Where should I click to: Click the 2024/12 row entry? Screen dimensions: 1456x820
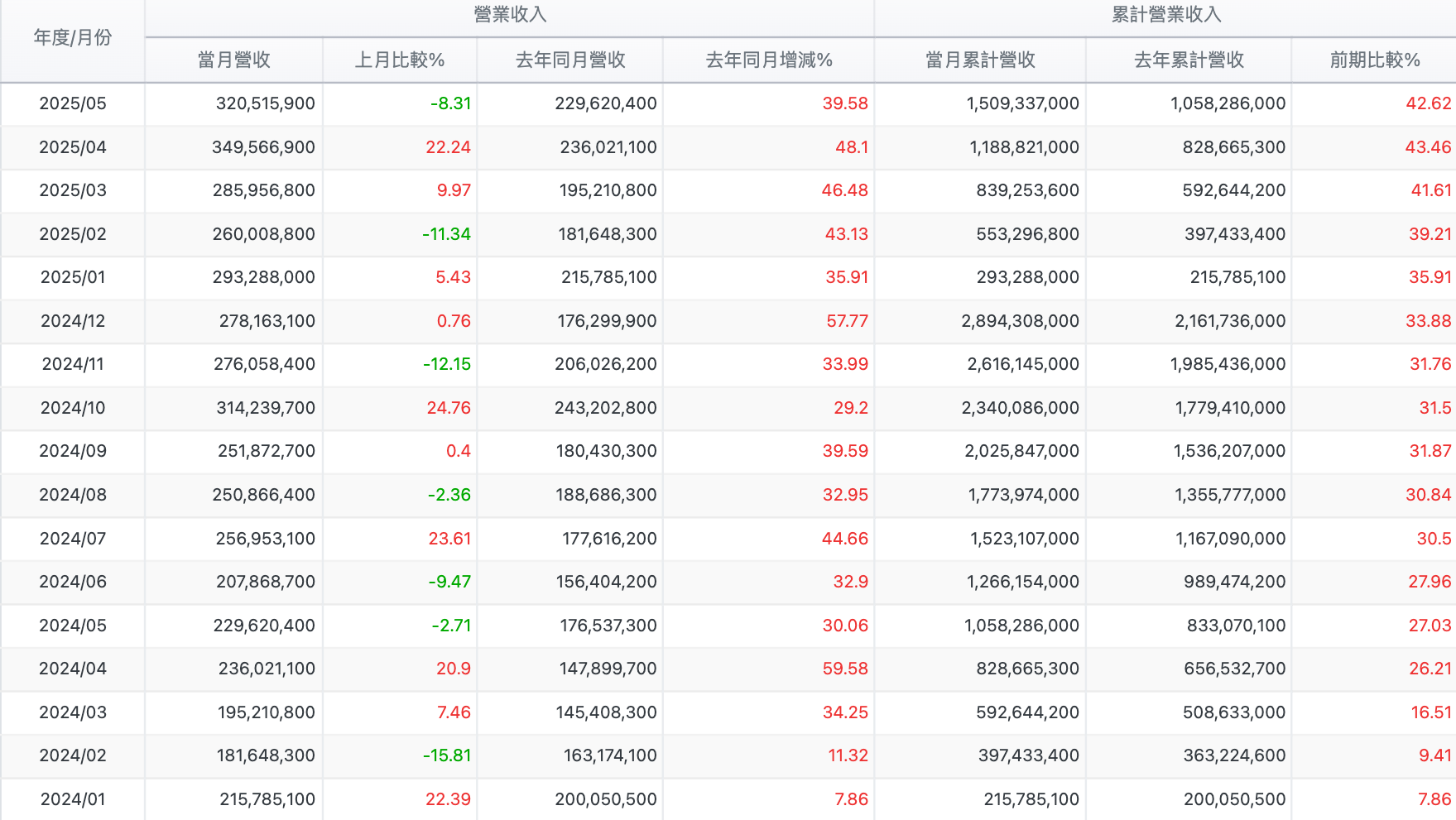pos(73,321)
